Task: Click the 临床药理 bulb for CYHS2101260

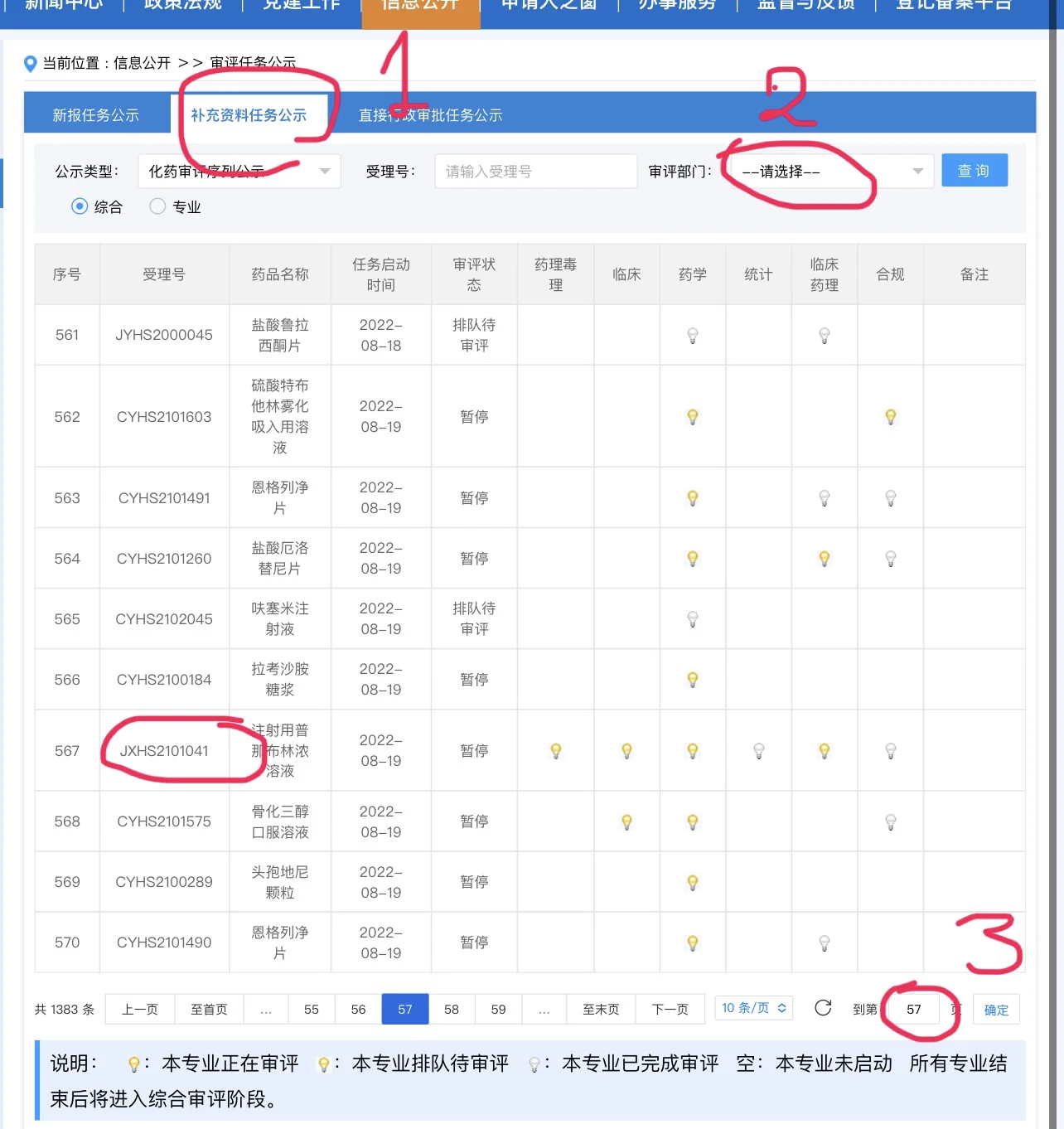Action: (x=825, y=559)
